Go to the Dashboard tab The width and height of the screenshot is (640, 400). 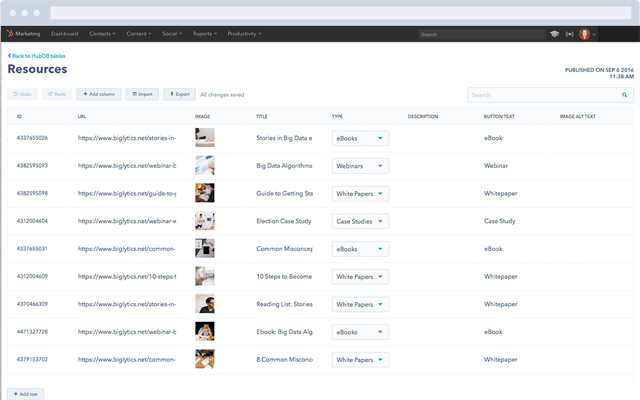(x=64, y=34)
